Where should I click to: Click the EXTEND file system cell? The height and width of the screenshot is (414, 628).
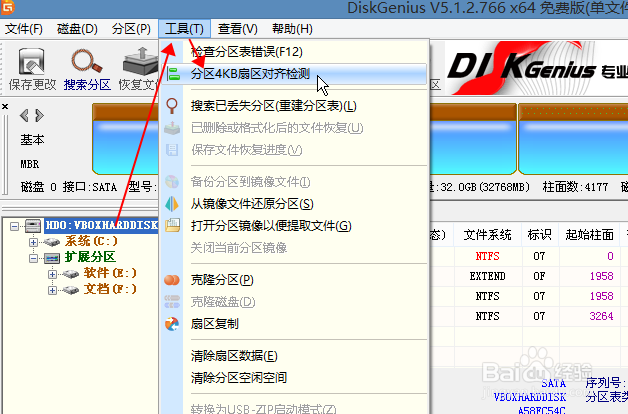tap(487, 276)
